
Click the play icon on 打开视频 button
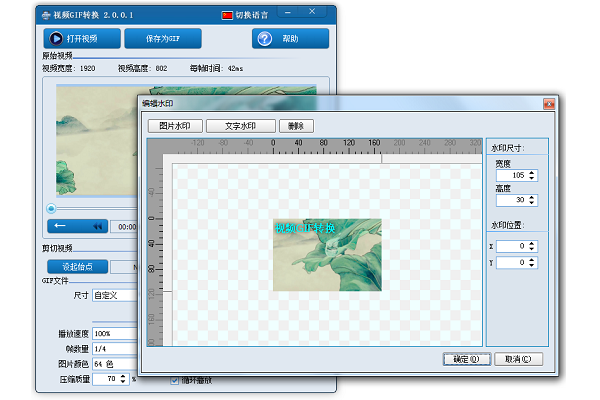click(57, 39)
